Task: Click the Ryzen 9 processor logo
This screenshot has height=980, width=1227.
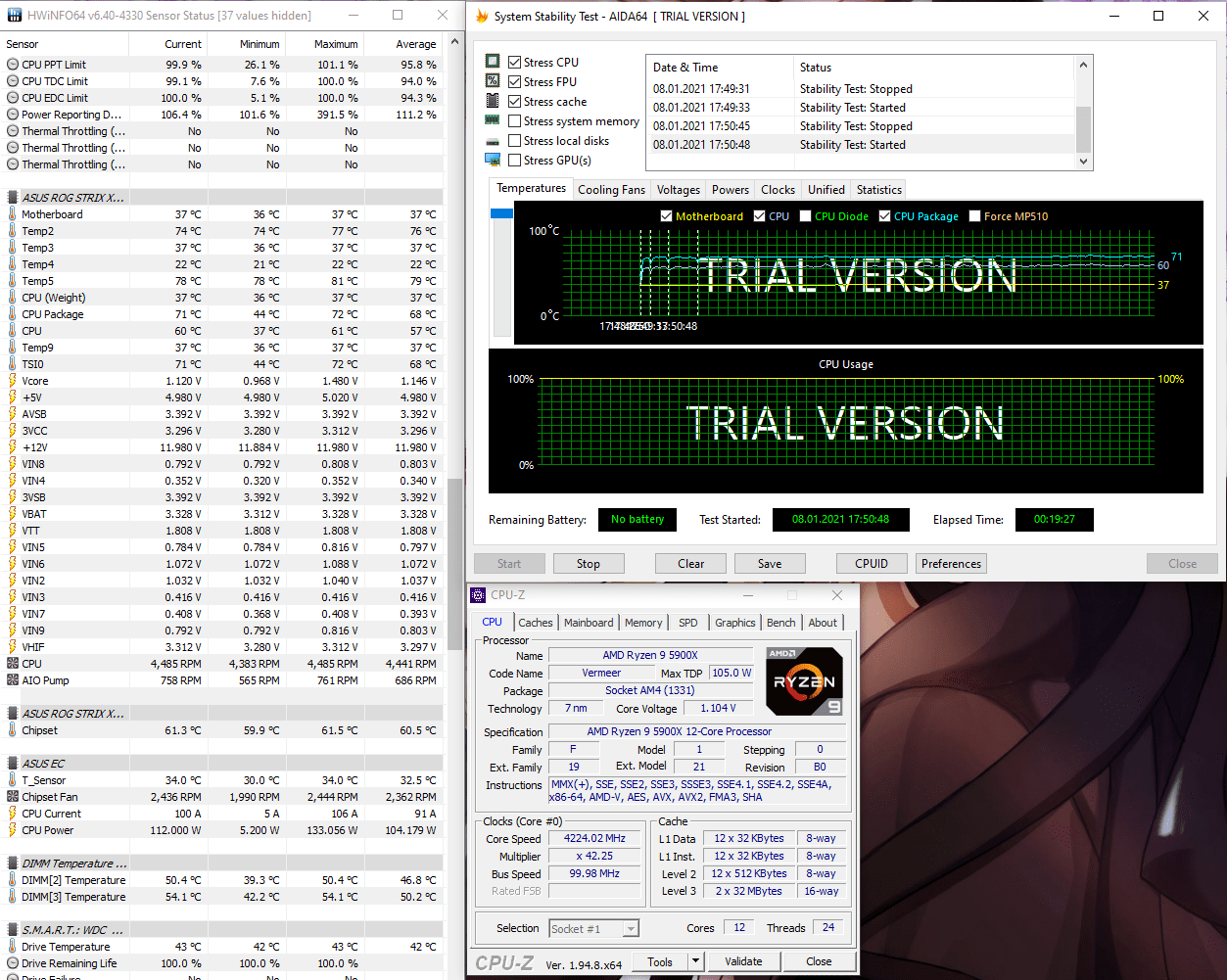Action: (803, 681)
